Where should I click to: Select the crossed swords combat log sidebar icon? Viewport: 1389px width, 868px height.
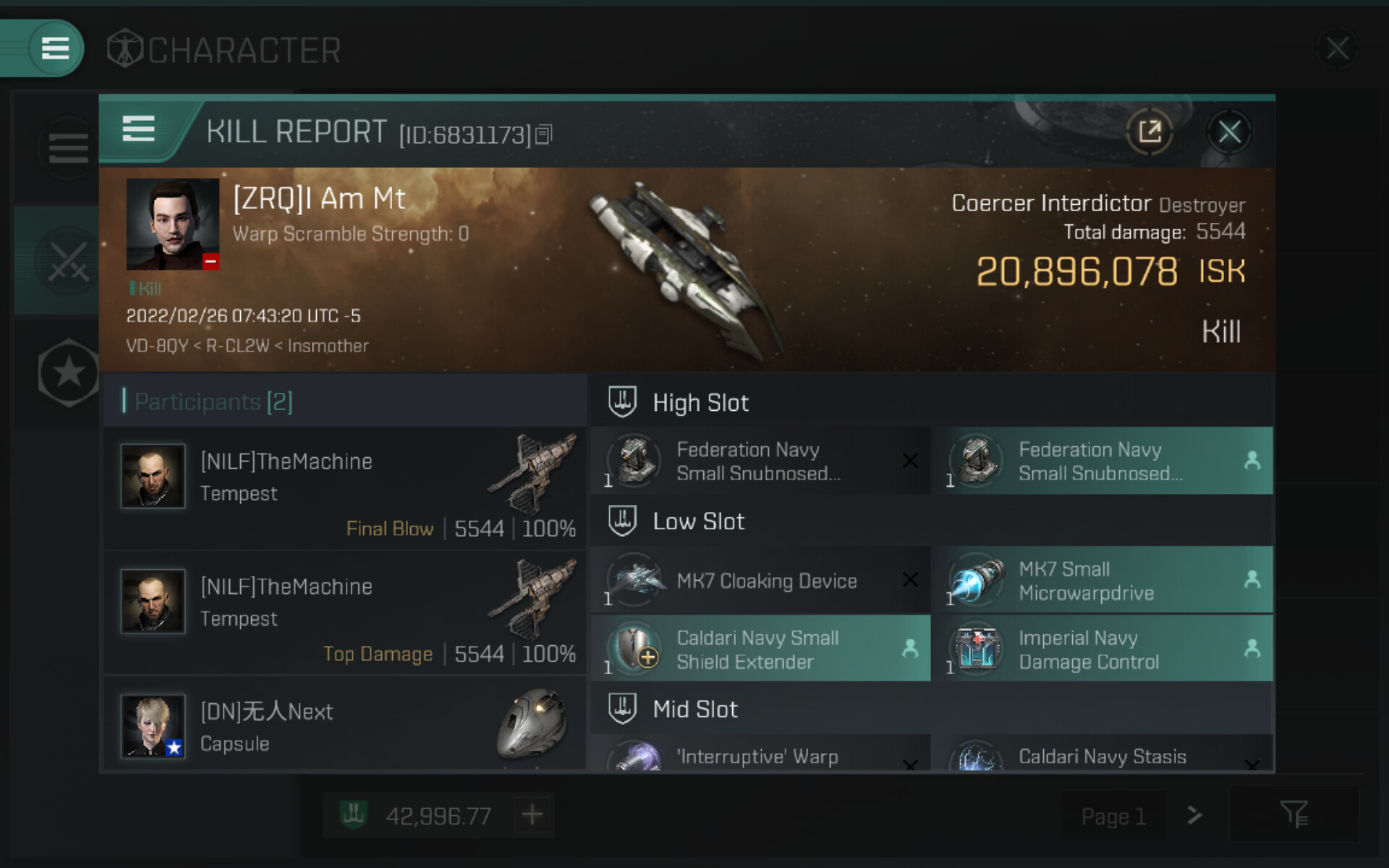pos(68,260)
